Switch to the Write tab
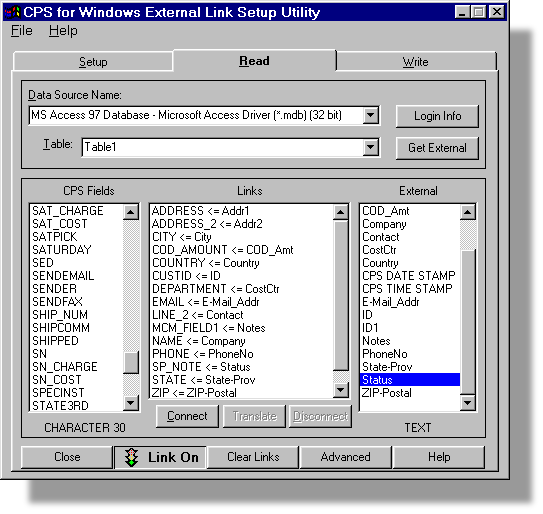 (x=416, y=62)
